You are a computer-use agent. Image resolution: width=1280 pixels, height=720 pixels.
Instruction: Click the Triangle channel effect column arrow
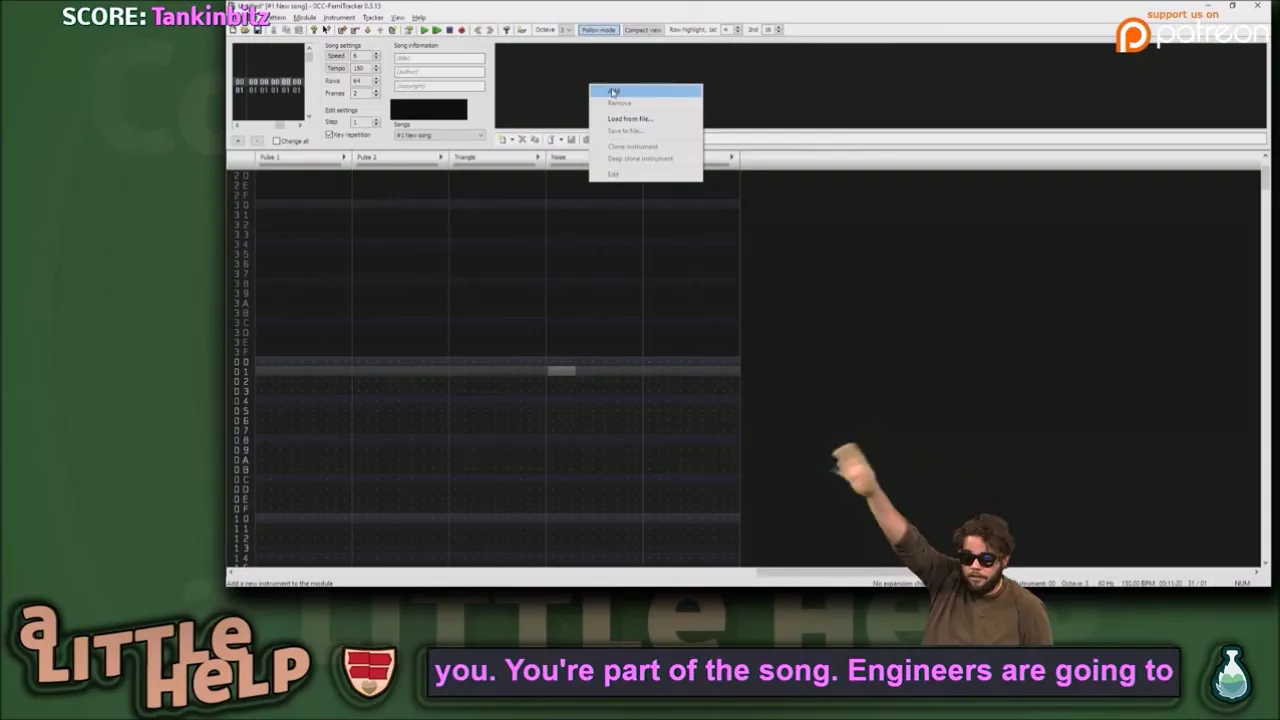tap(538, 157)
